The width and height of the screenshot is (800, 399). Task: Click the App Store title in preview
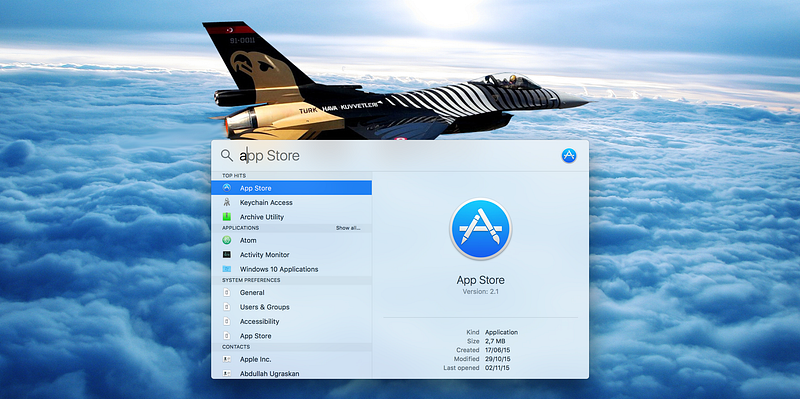[x=481, y=280]
